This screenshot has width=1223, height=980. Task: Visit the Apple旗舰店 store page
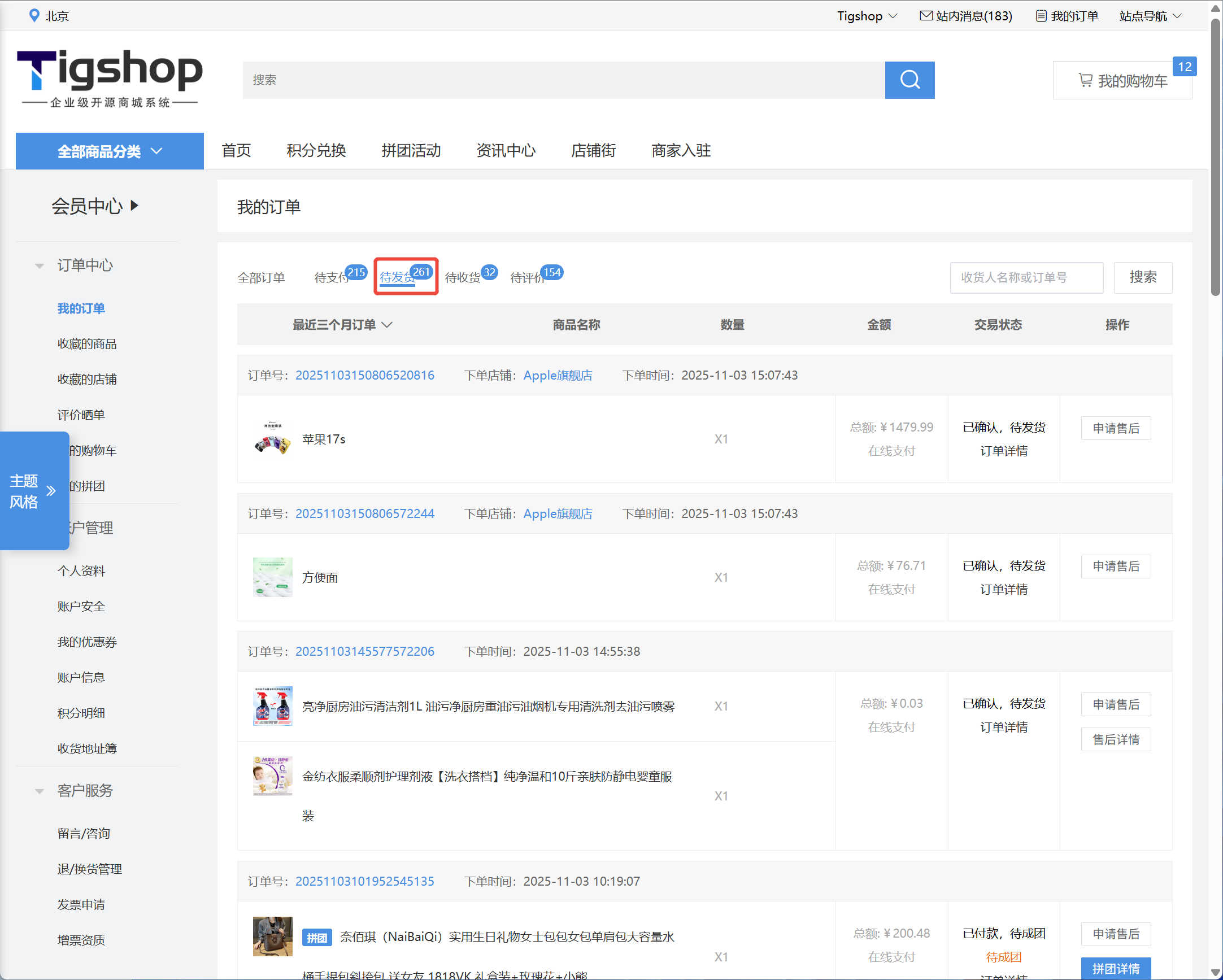click(558, 375)
